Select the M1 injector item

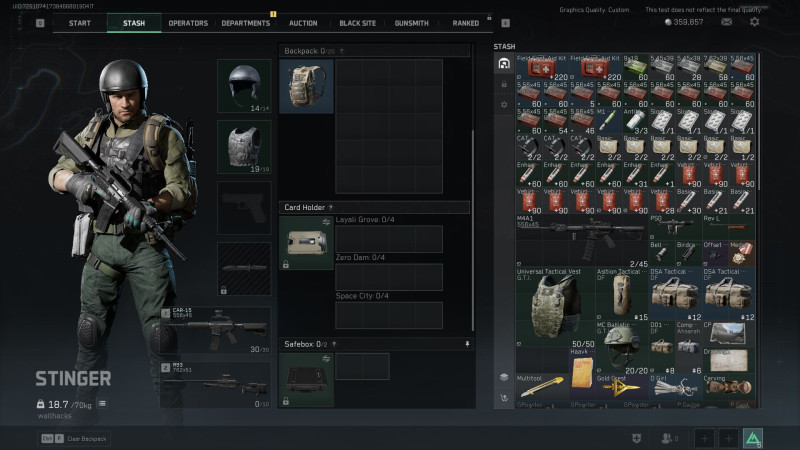pos(609,120)
